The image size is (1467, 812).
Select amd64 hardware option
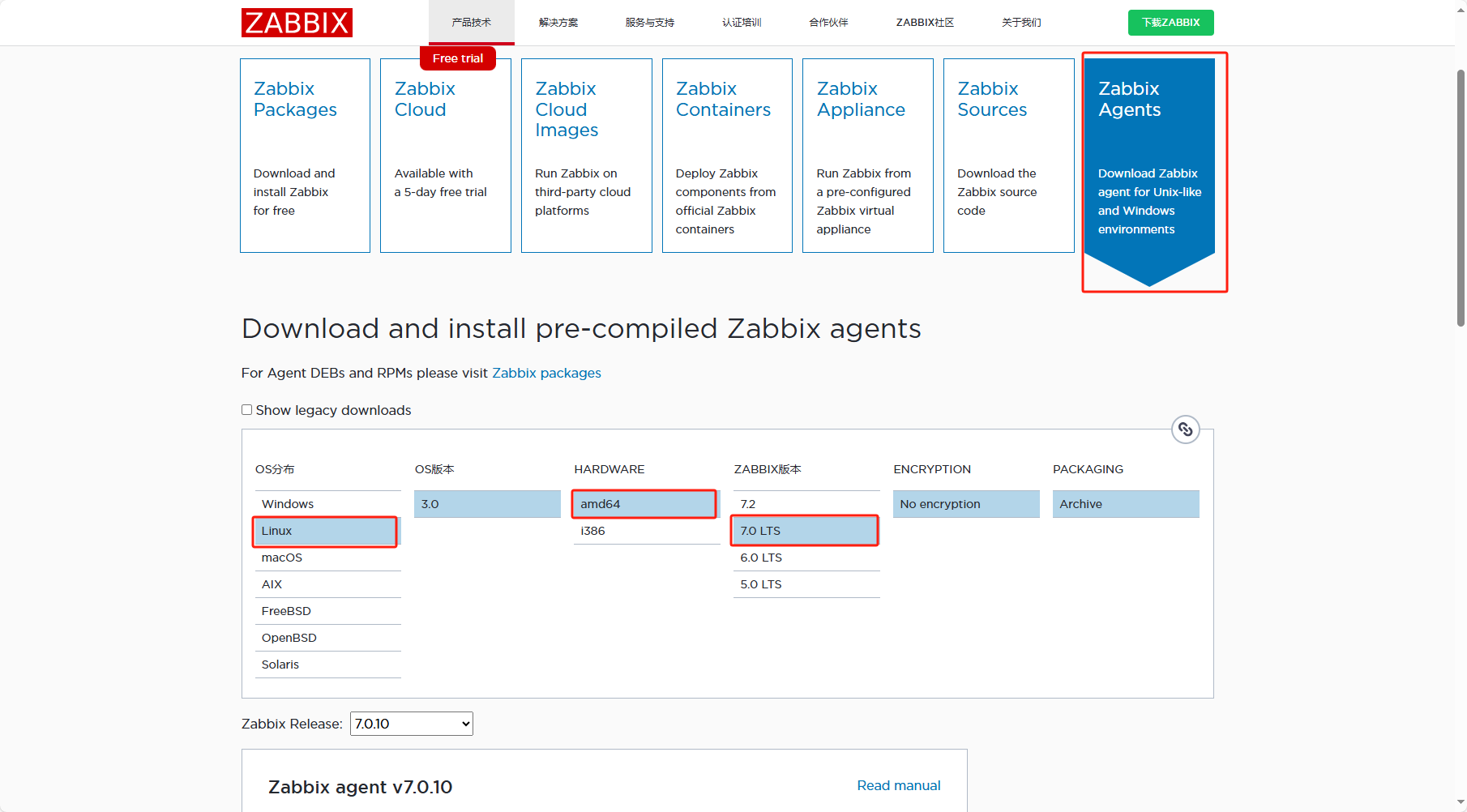(x=647, y=504)
